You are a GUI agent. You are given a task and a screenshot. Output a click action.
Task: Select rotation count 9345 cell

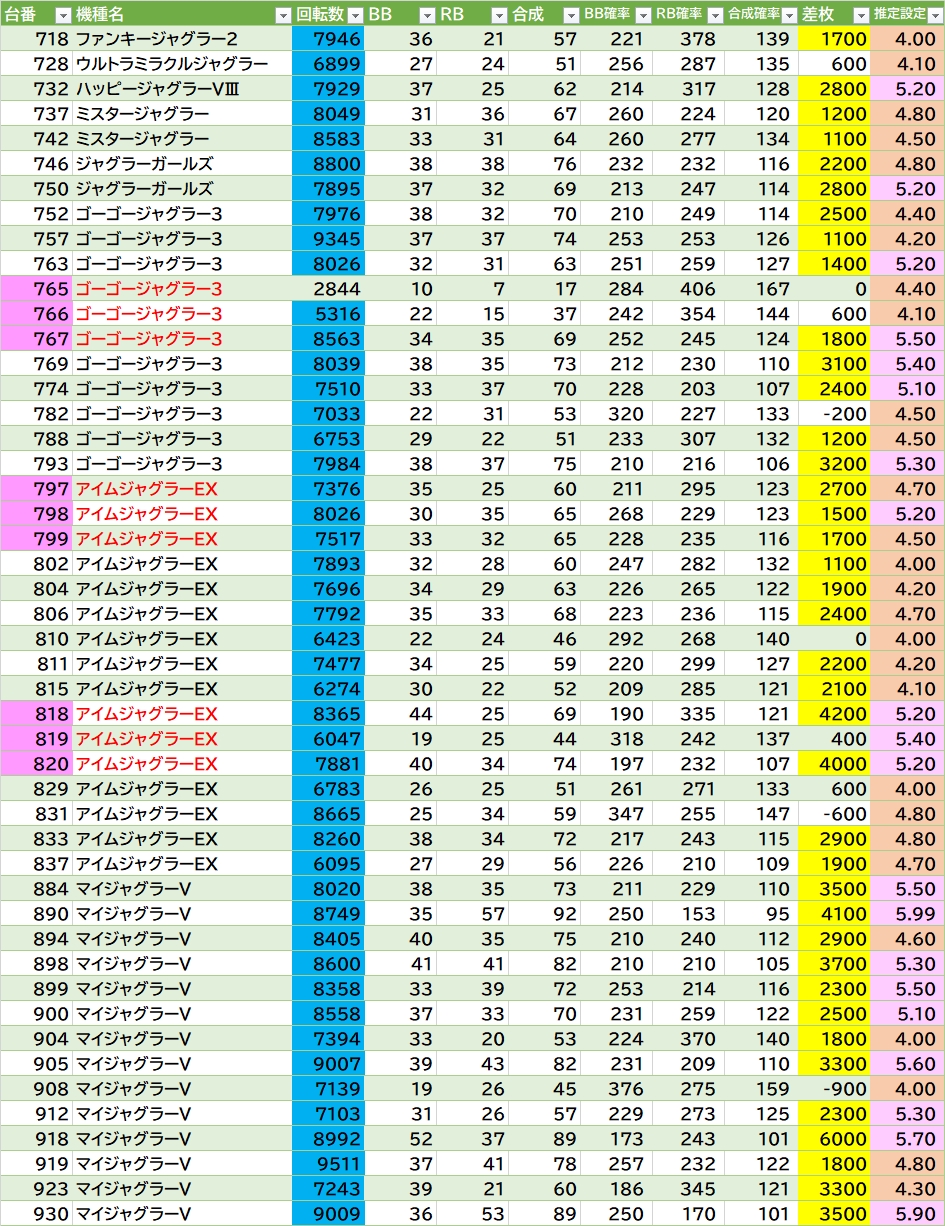pyautogui.click(x=328, y=239)
